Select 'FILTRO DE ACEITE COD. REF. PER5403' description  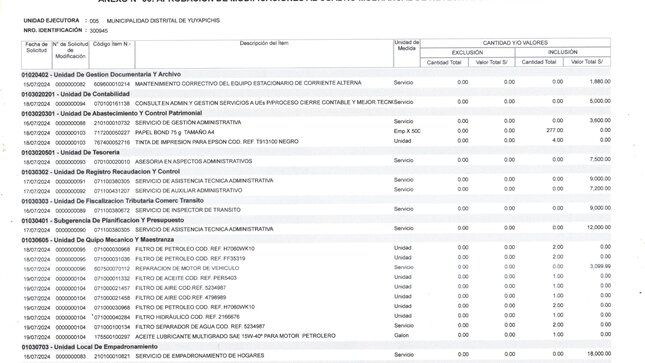186,278
